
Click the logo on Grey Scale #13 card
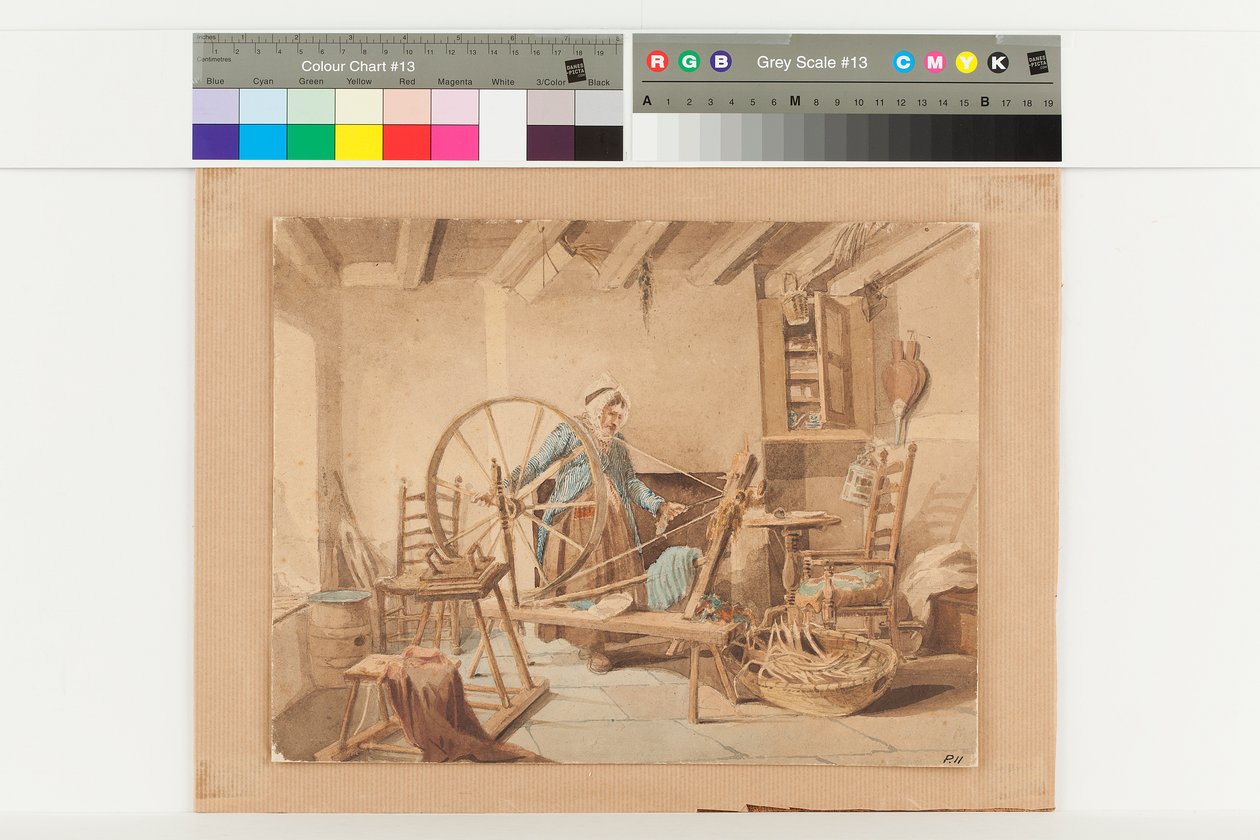[x=1037, y=62]
